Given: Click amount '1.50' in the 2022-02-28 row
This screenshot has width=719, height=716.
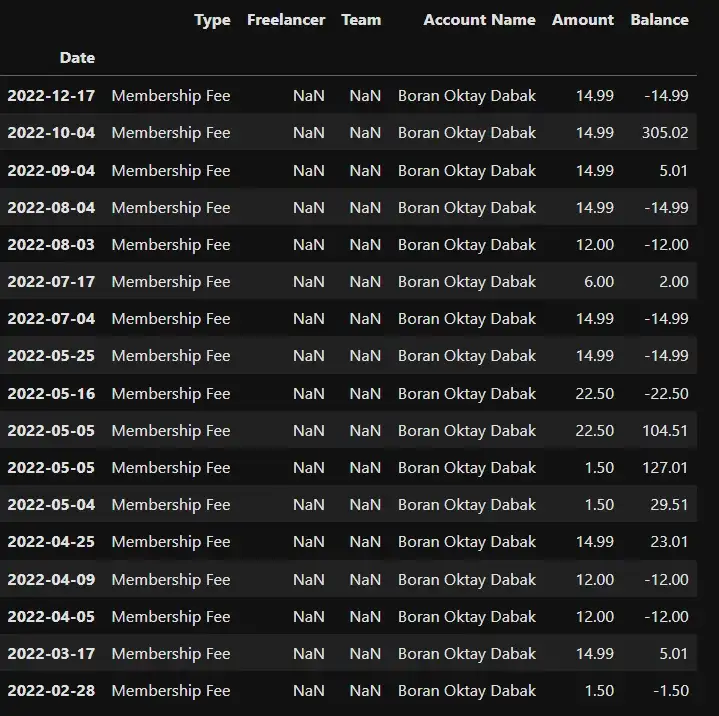Looking at the screenshot, I should point(599,690).
